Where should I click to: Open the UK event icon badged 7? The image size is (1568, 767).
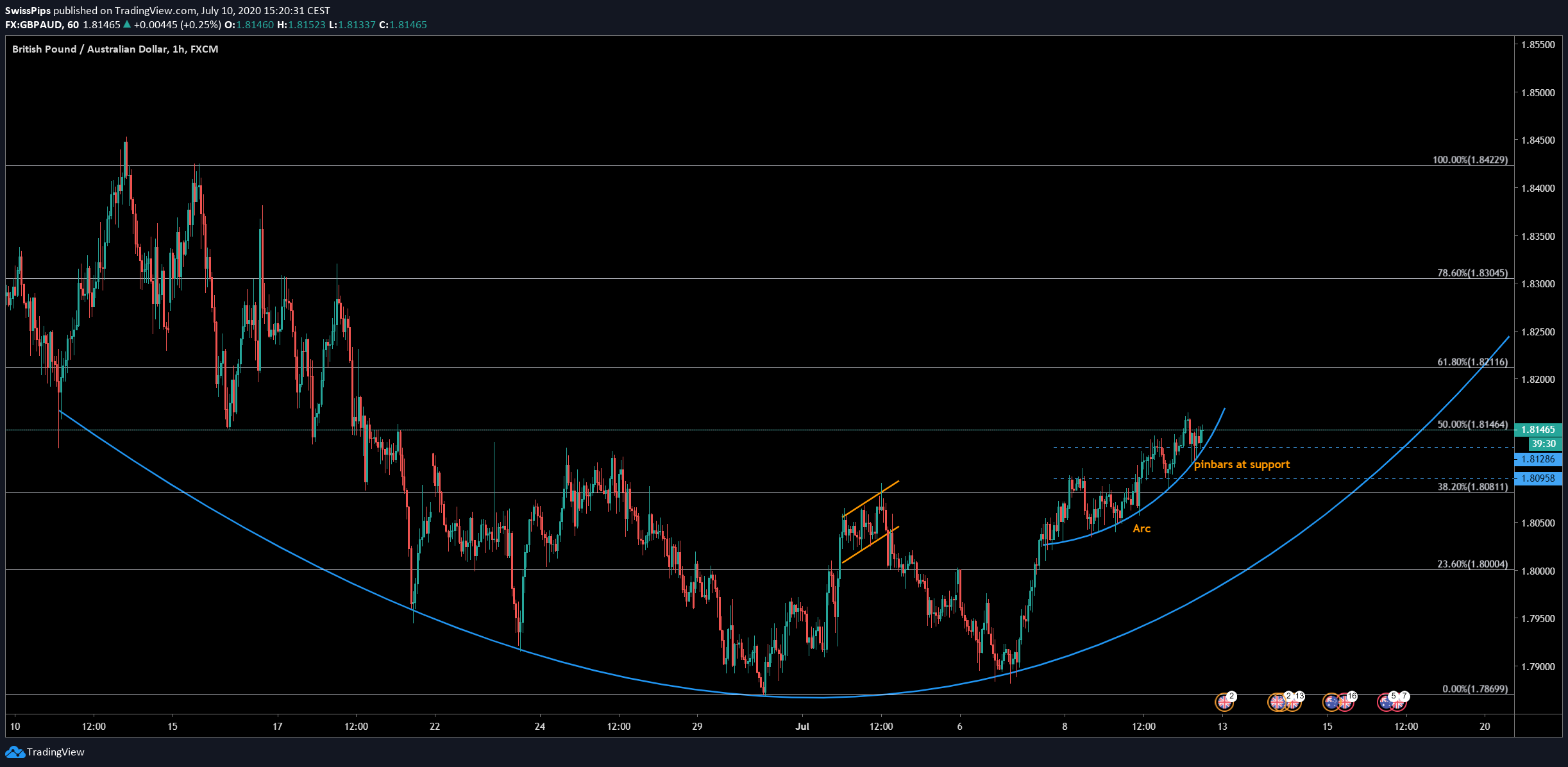point(1398,702)
